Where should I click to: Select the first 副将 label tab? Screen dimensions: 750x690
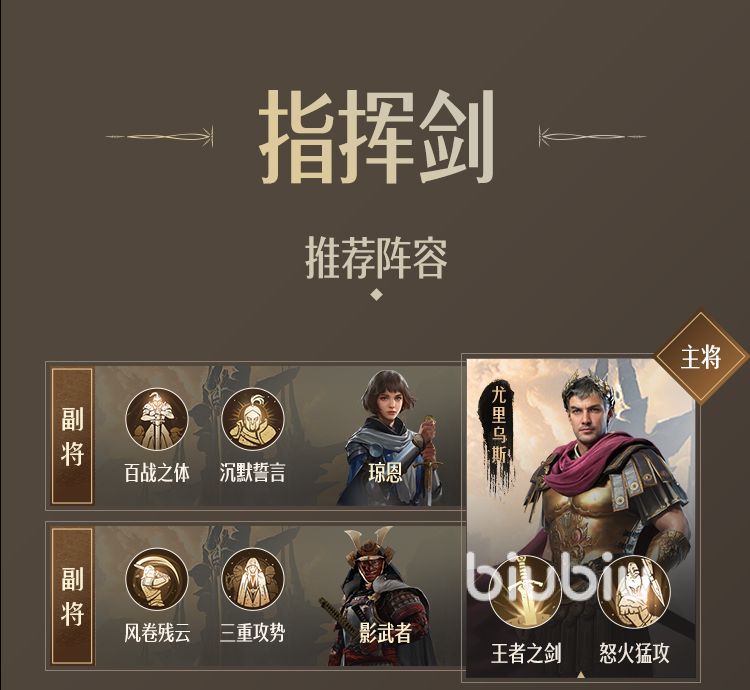coord(72,436)
